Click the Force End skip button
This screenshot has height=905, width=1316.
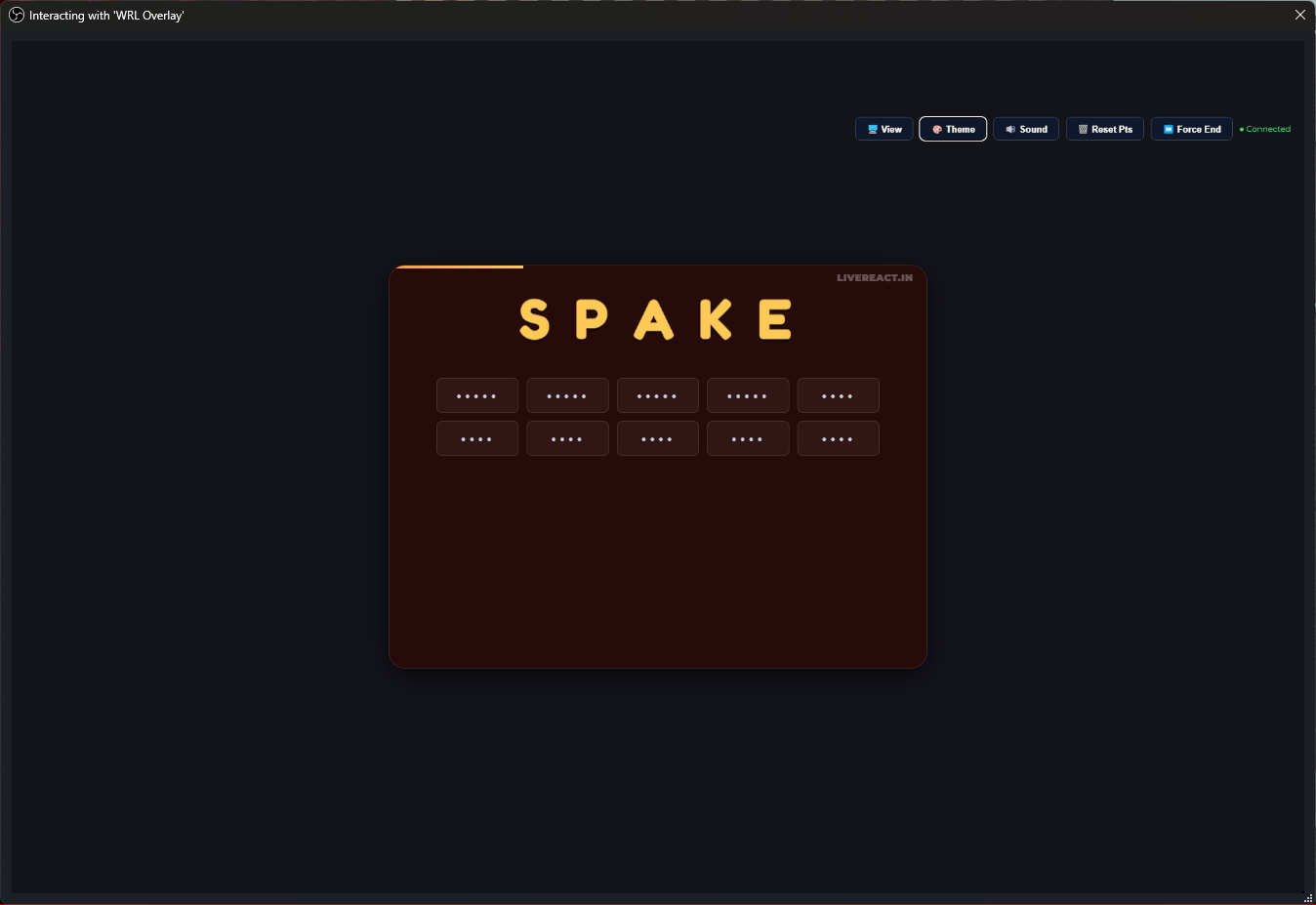(x=1191, y=129)
